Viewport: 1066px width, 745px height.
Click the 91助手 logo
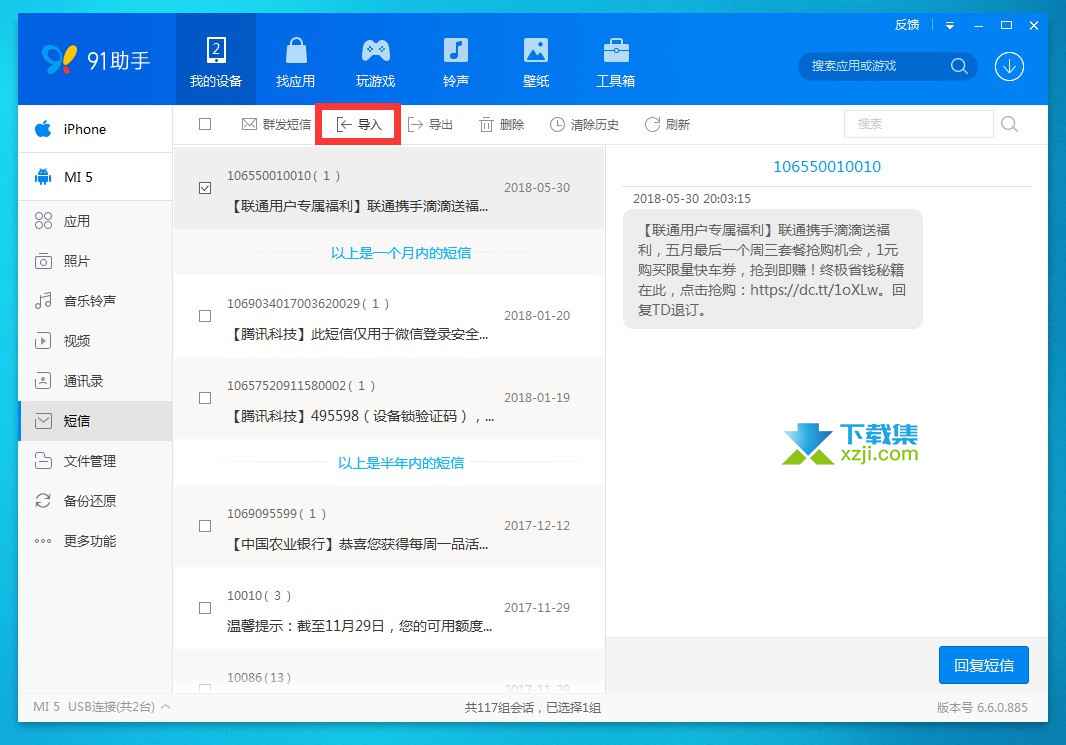96,60
